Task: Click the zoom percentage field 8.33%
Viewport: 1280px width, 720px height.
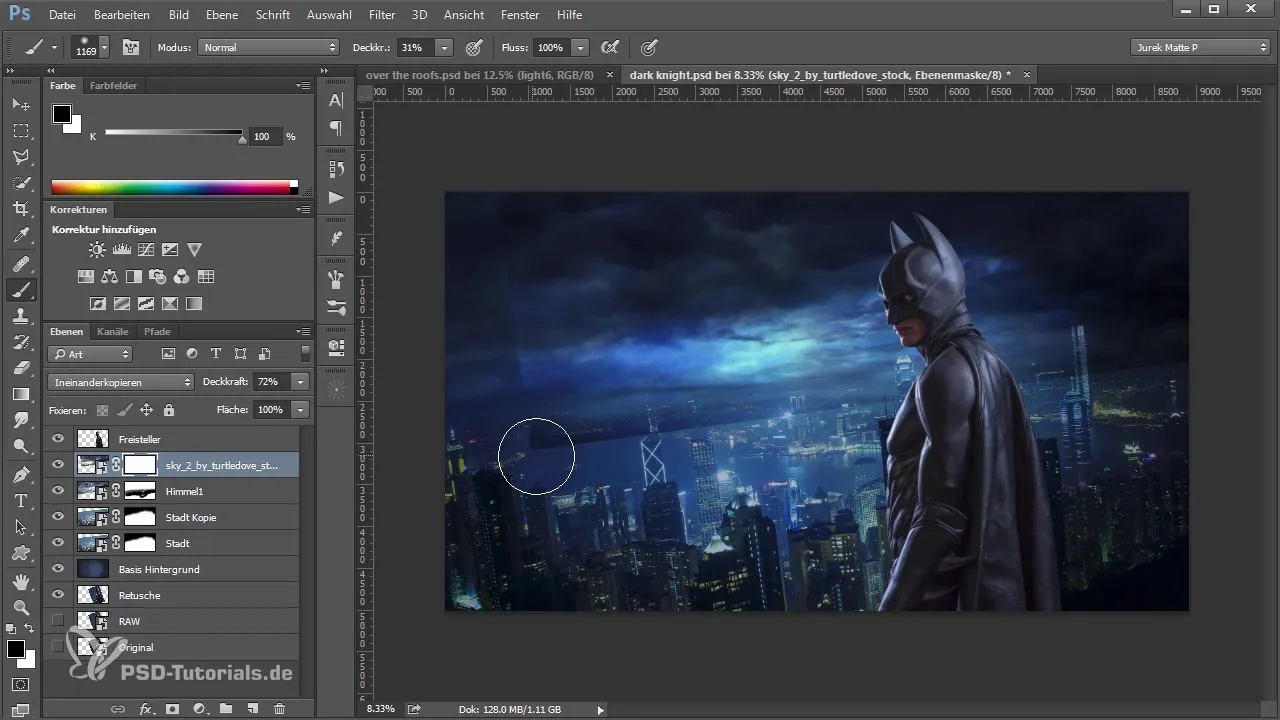Action: [x=380, y=709]
